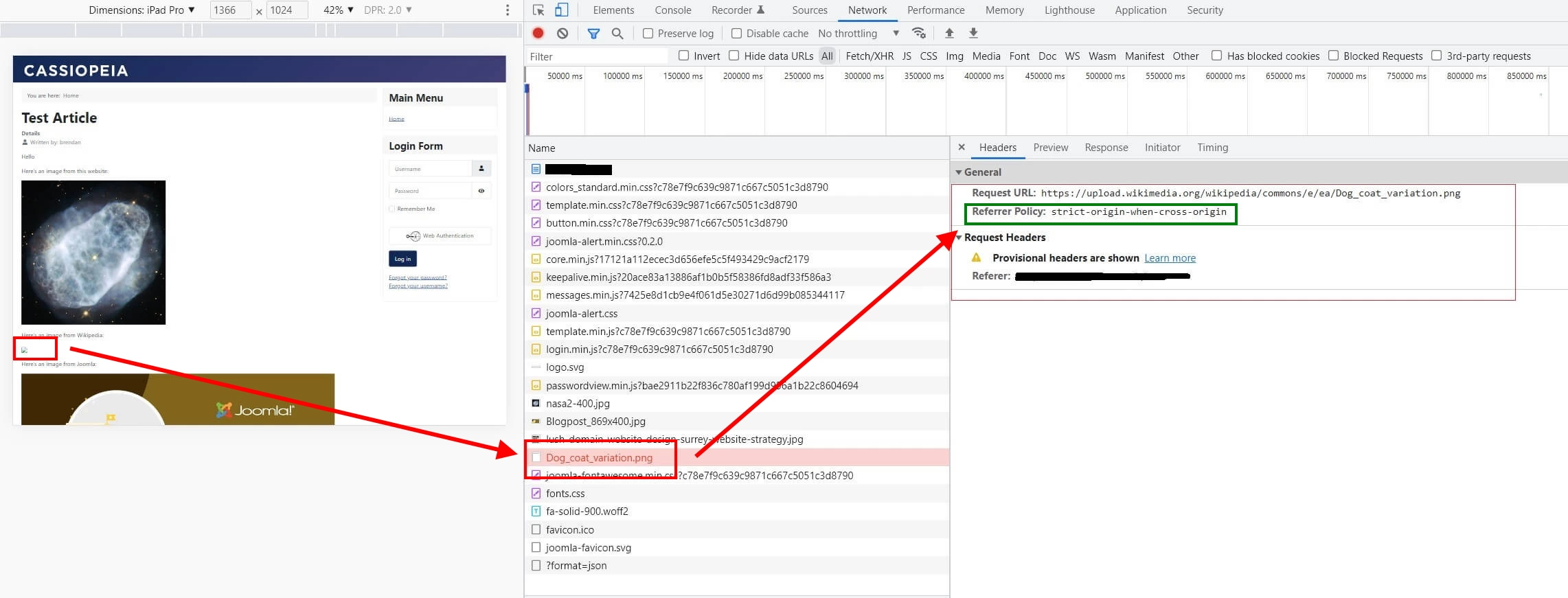The width and height of the screenshot is (1568, 598).
Task: Tick the Hide data URLs checkbox
Action: coord(734,56)
